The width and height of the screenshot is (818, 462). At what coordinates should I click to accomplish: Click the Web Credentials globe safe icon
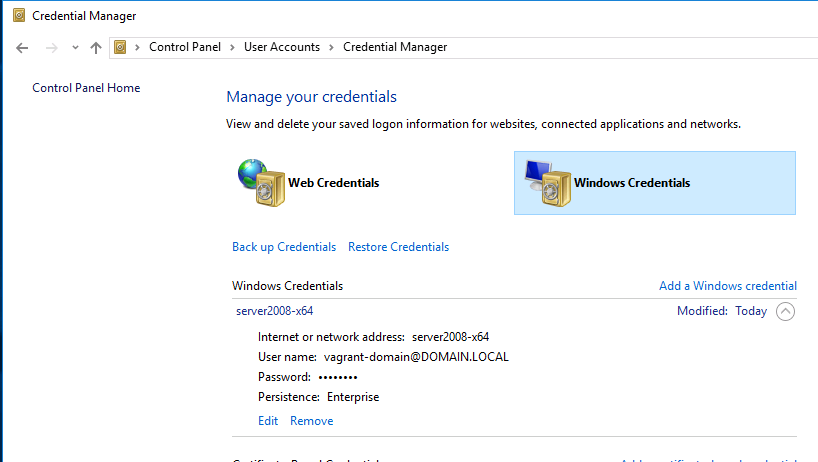click(x=261, y=183)
